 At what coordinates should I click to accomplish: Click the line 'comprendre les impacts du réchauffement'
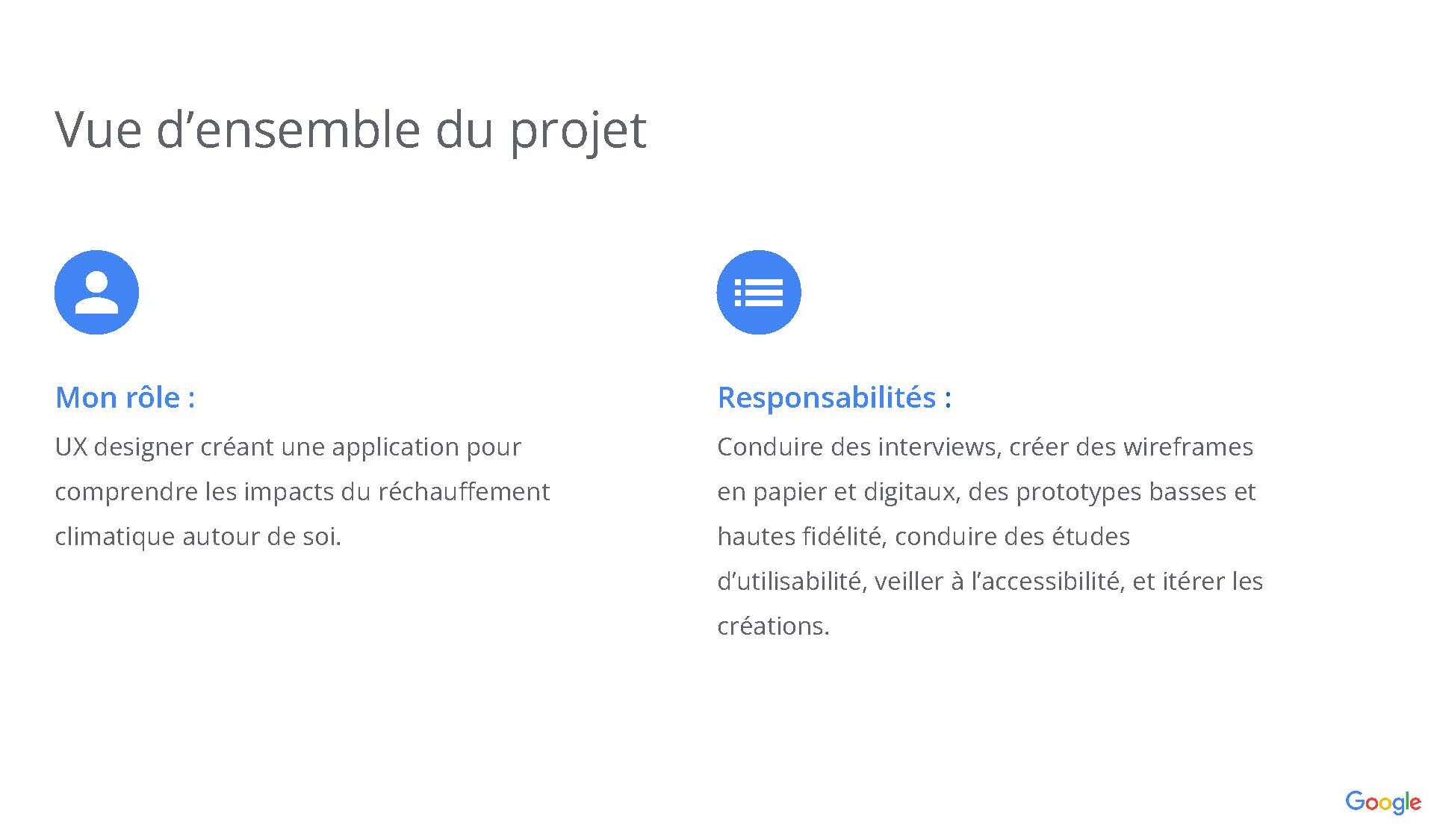point(302,492)
